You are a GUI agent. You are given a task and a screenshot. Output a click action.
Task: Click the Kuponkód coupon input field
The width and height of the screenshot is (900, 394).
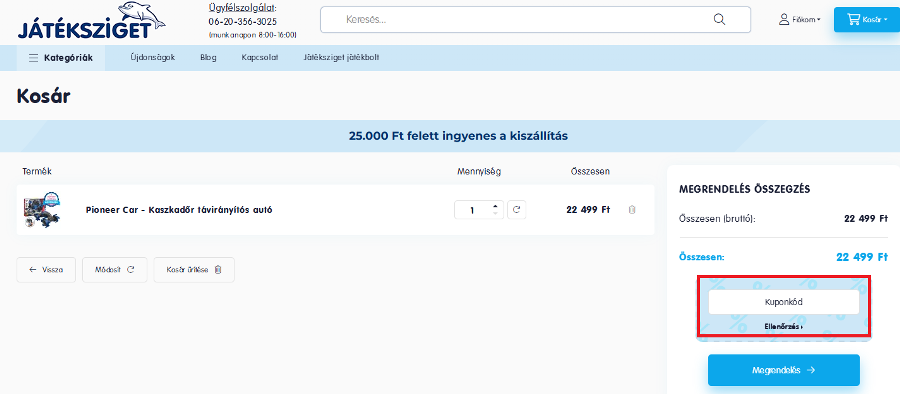(x=783, y=302)
